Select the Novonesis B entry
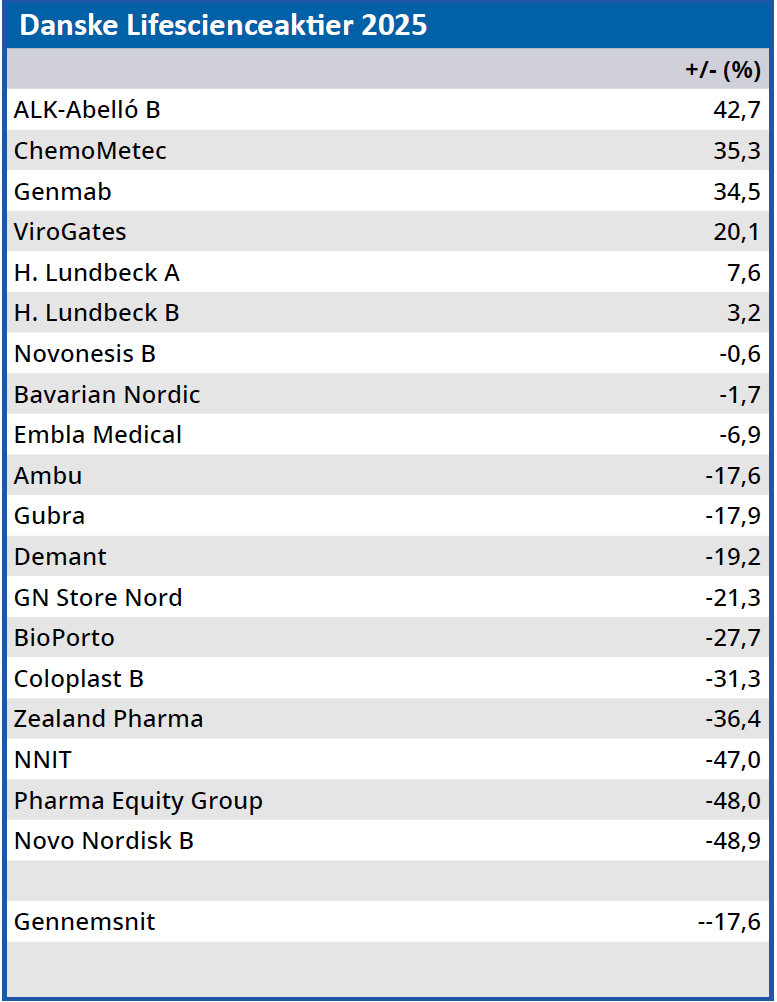 pyautogui.click(x=85, y=354)
